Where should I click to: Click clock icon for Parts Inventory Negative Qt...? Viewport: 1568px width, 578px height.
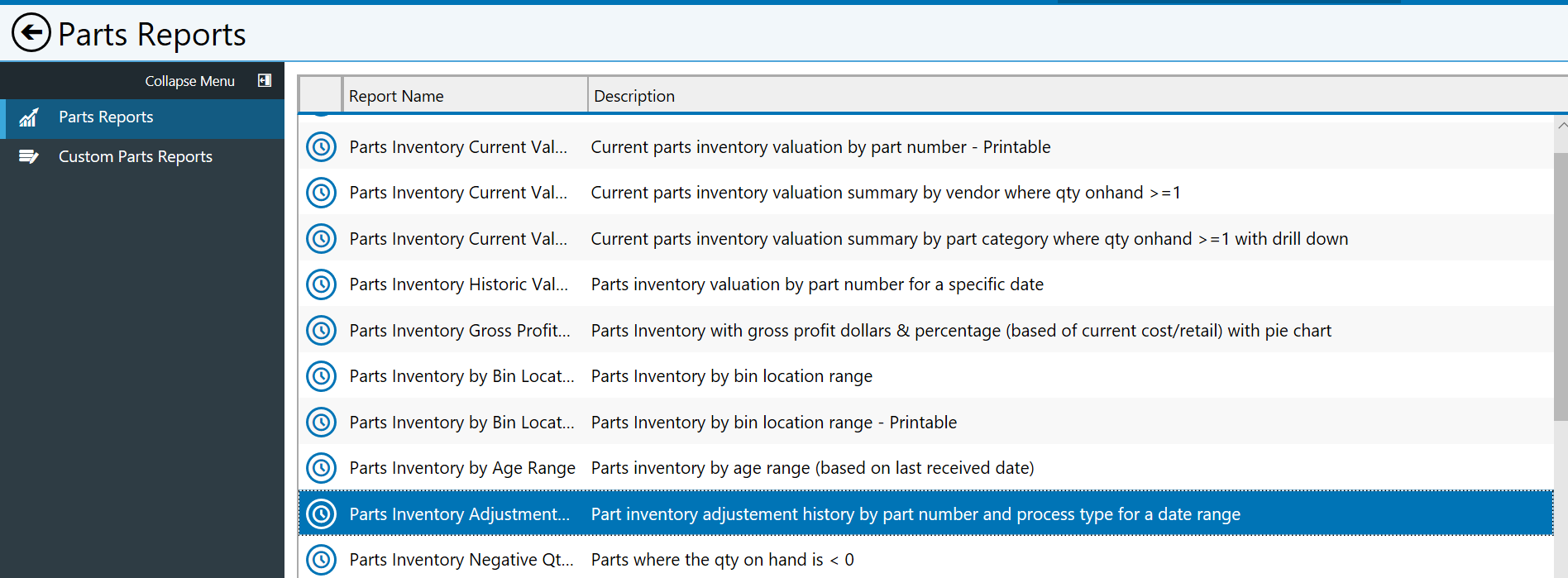[321, 560]
